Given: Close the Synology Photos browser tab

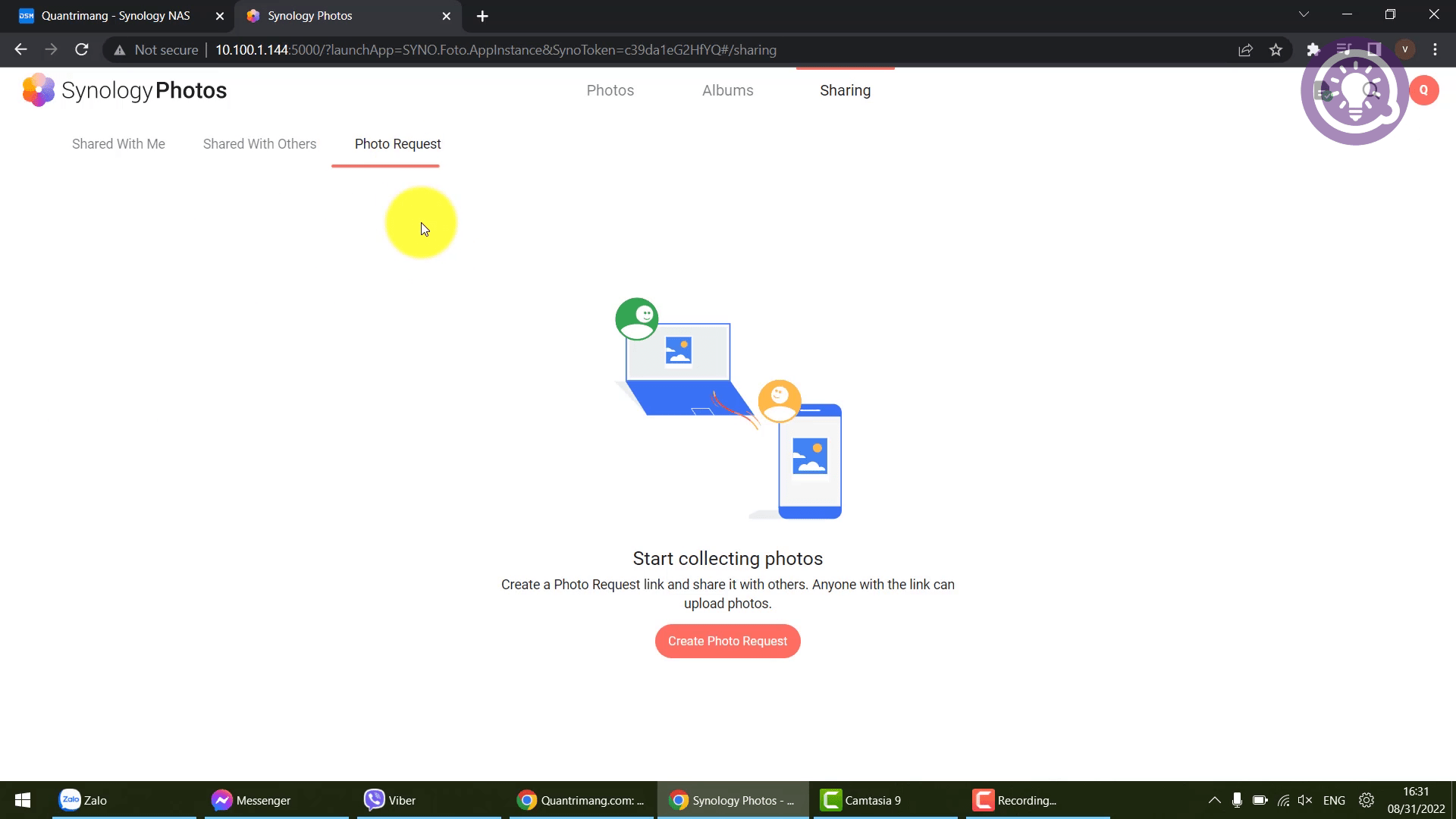Looking at the screenshot, I should (x=447, y=16).
